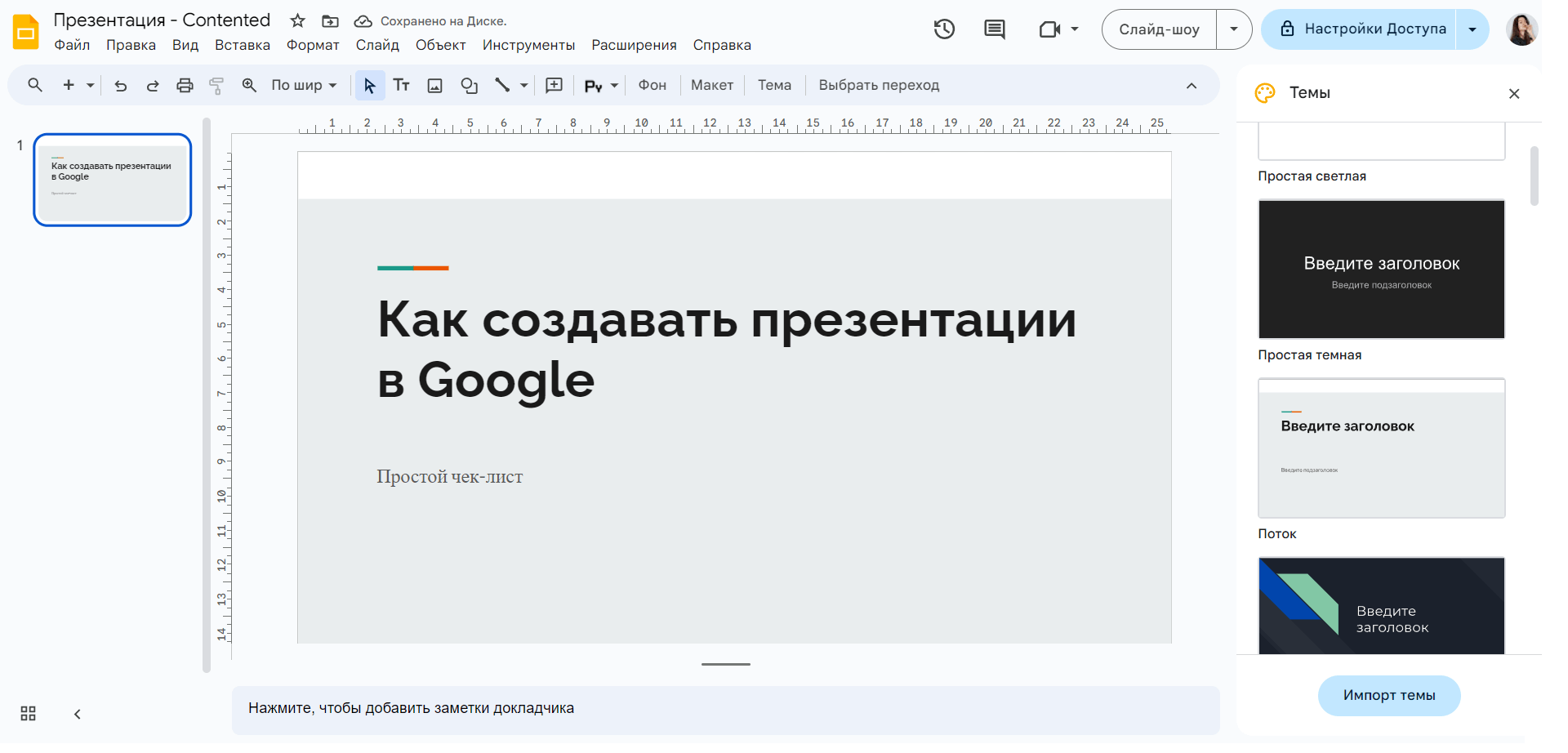Click the insert shape icon
1568x753 pixels.
469,85
